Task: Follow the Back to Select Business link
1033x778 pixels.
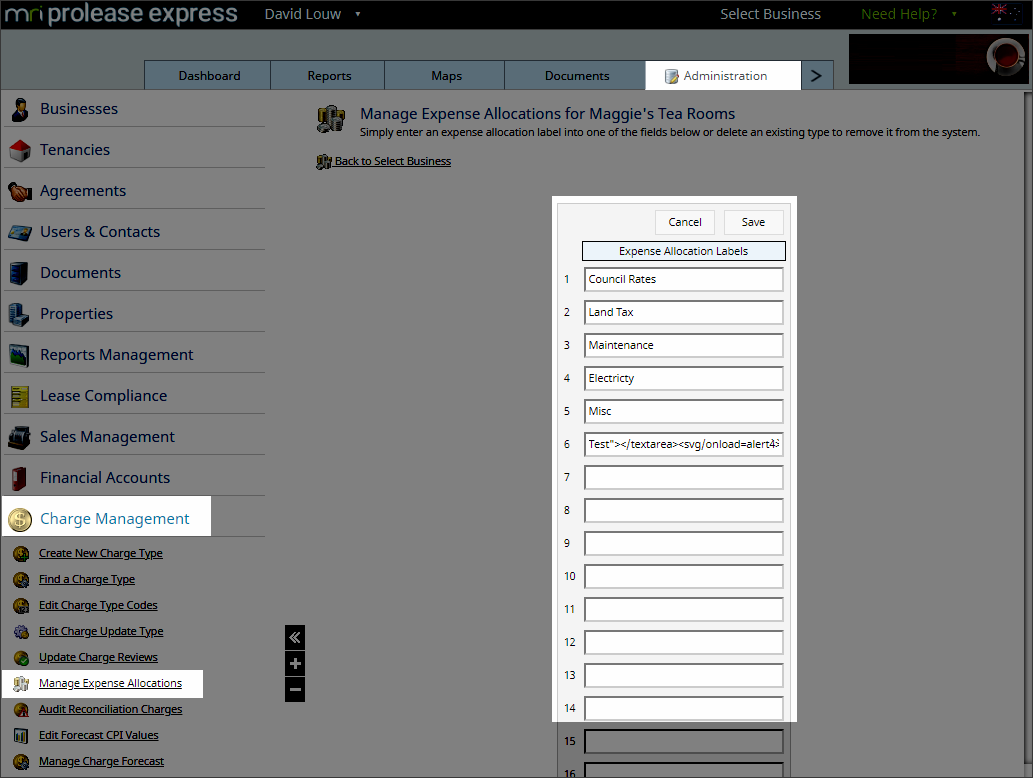Action: [x=393, y=161]
